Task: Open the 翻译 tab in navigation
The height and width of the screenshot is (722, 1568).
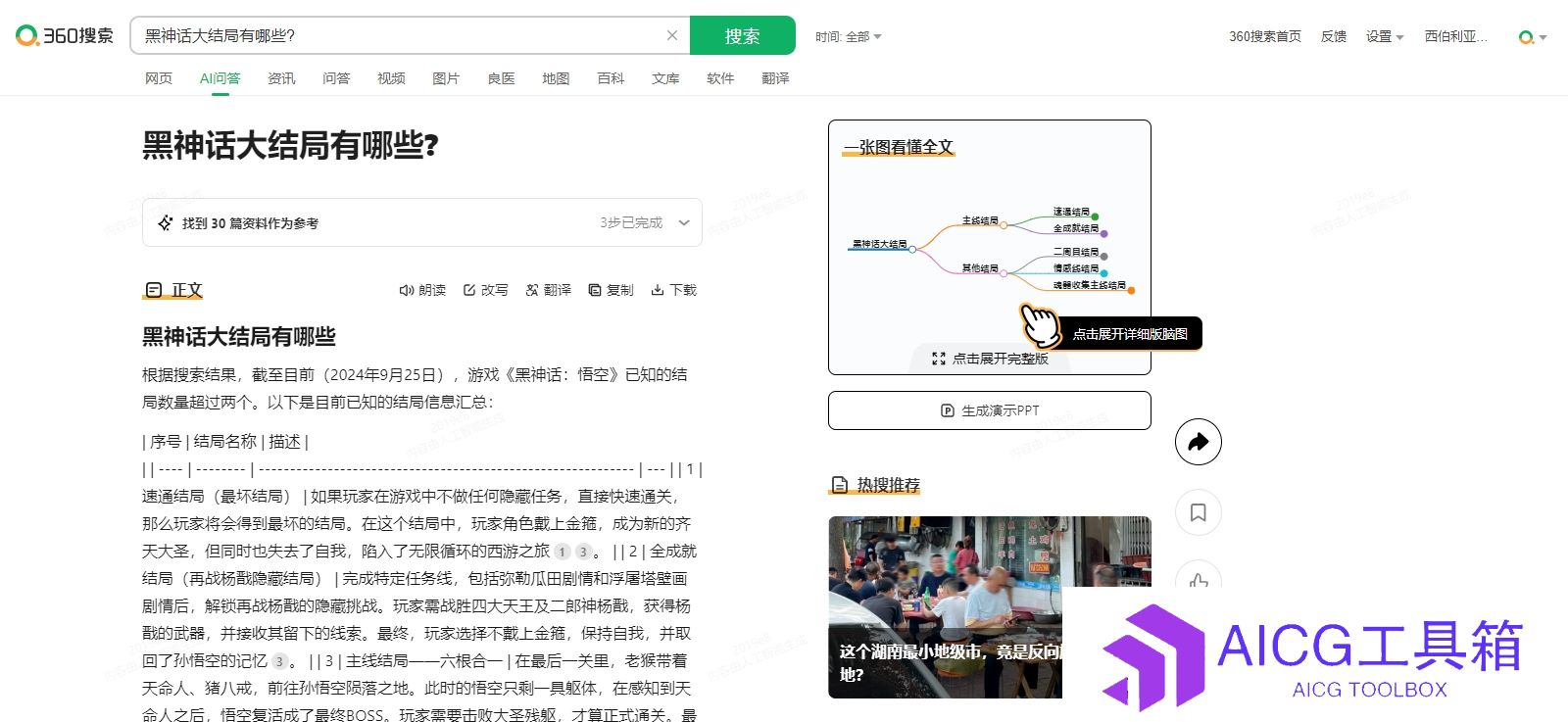Action: point(775,78)
